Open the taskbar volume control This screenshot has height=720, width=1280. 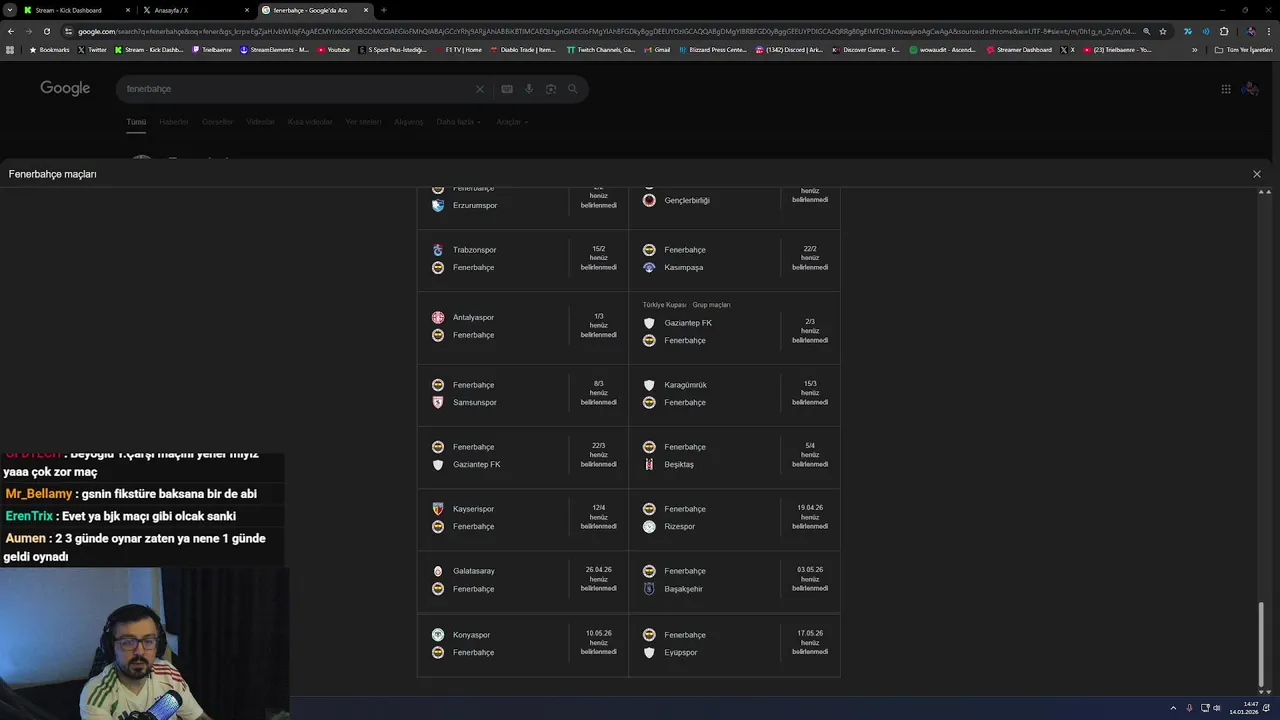[1217, 708]
